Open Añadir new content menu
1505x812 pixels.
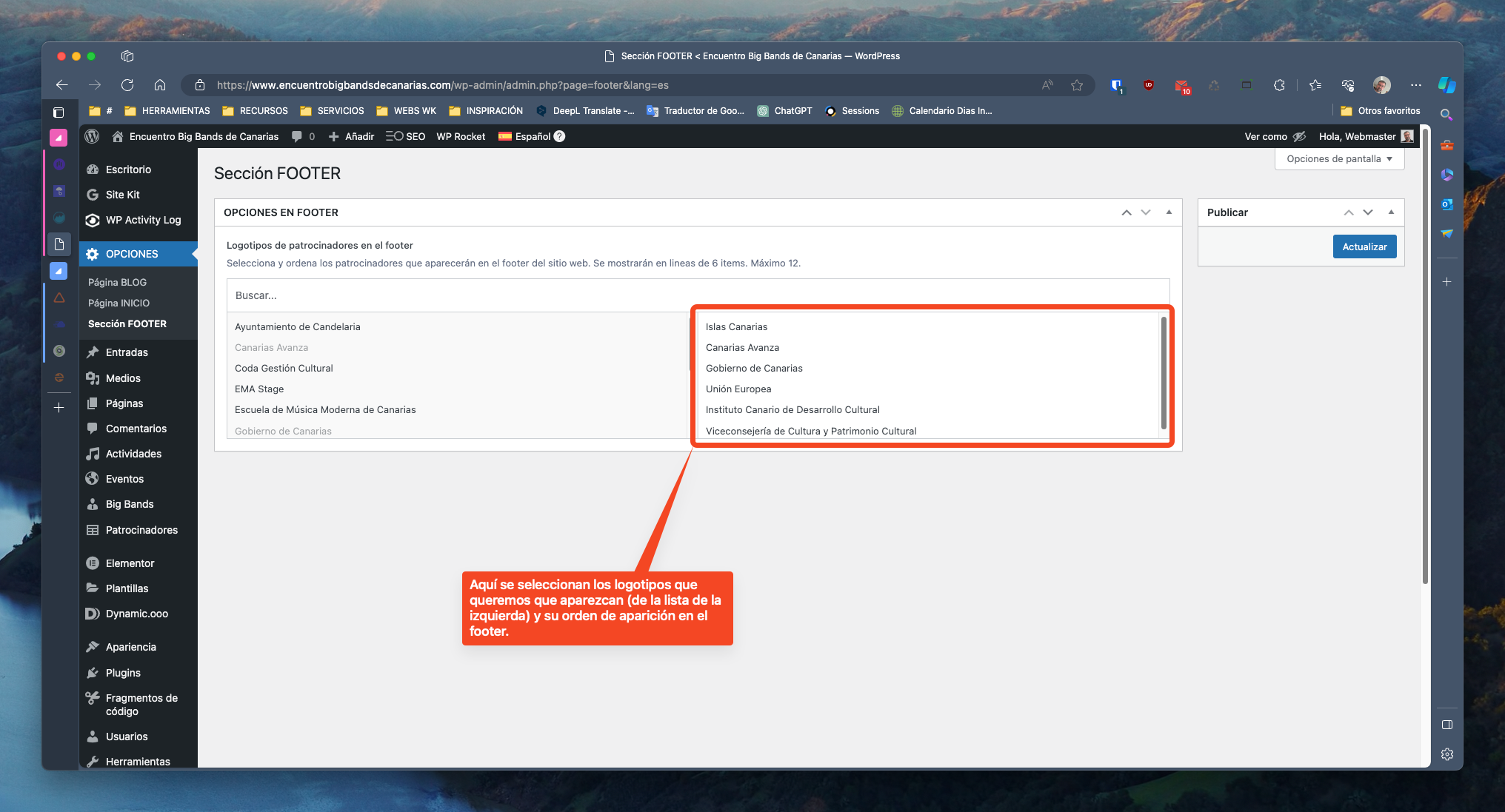(352, 136)
